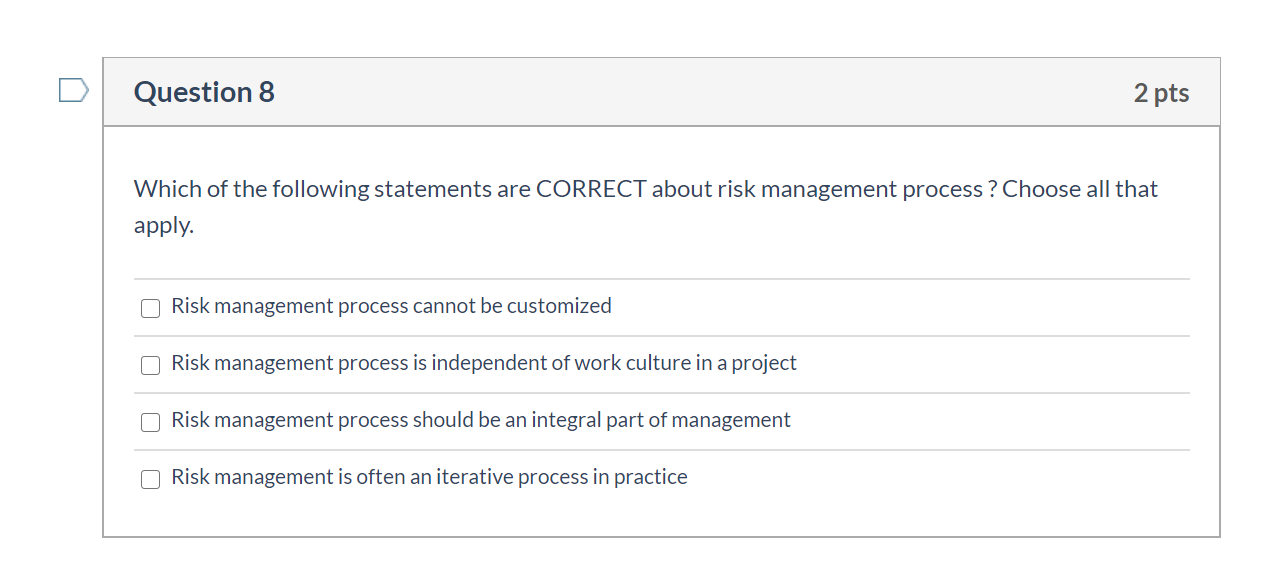Image resolution: width=1277 pixels, height=582 pixels.
Task: Flag Question 8 for review
Action: 73,91
